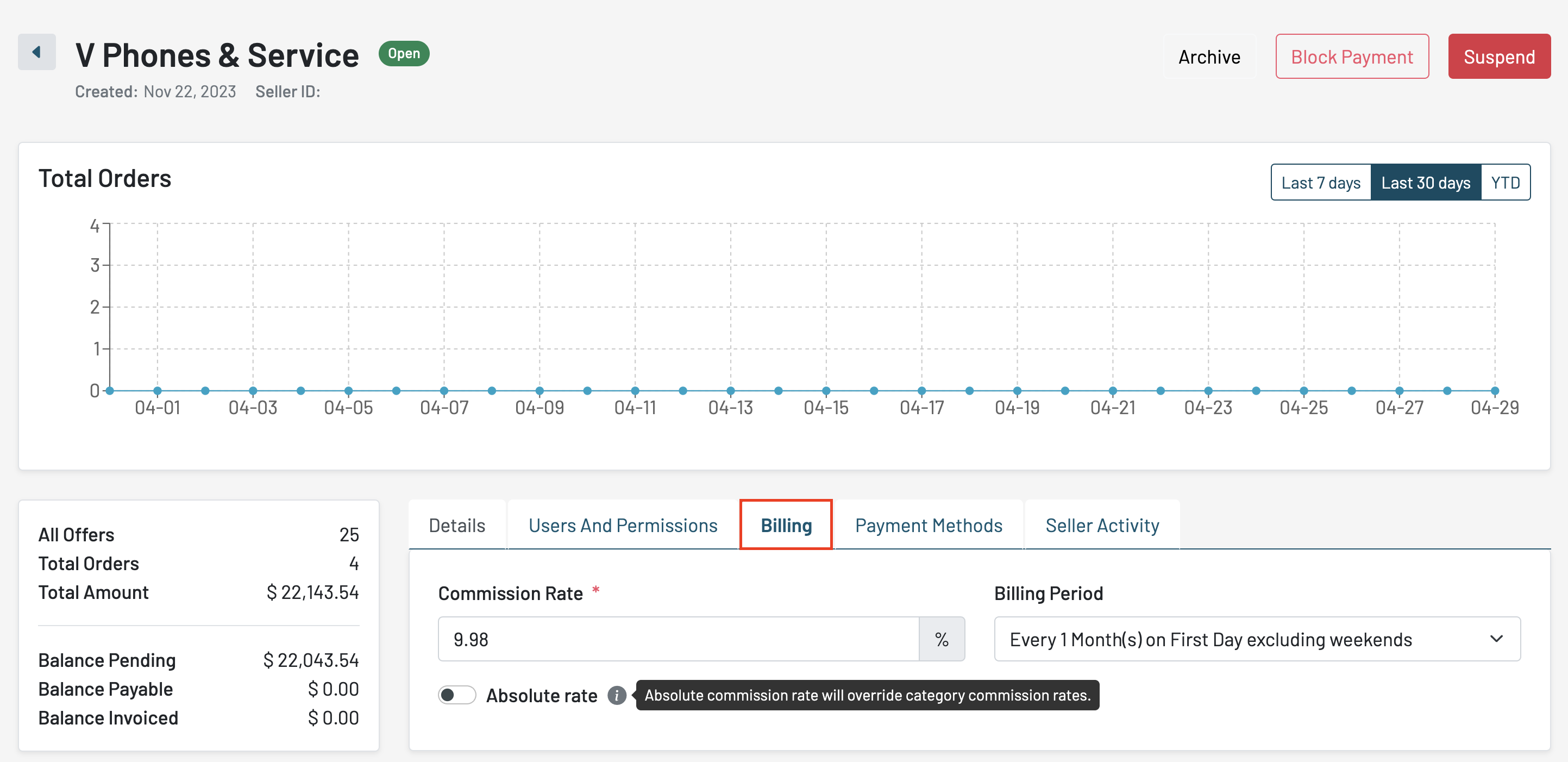Click the Open status badge

pyautogui.click(x=404, y=54)
